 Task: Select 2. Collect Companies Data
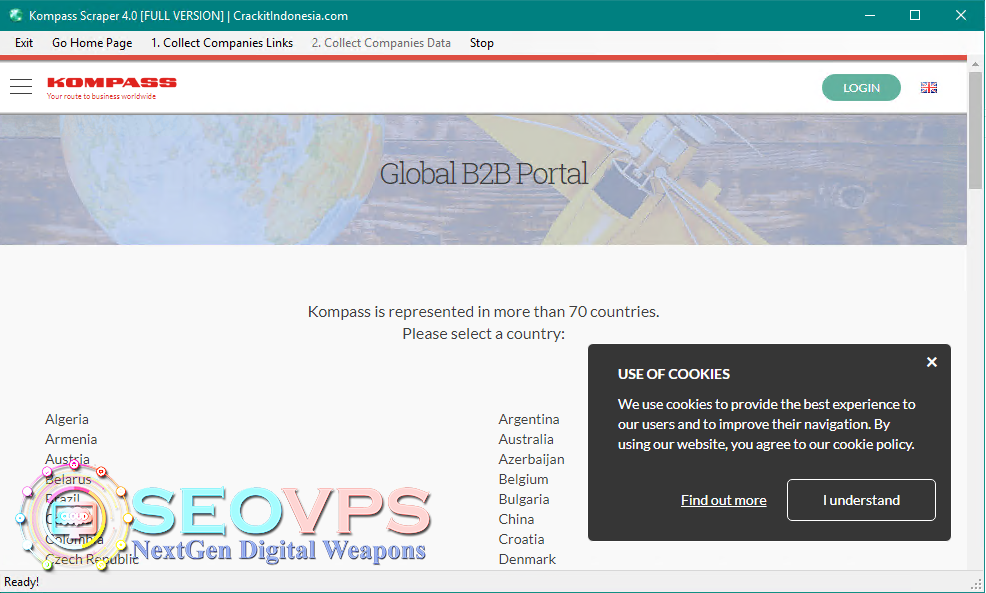click(x=381, y=43)
